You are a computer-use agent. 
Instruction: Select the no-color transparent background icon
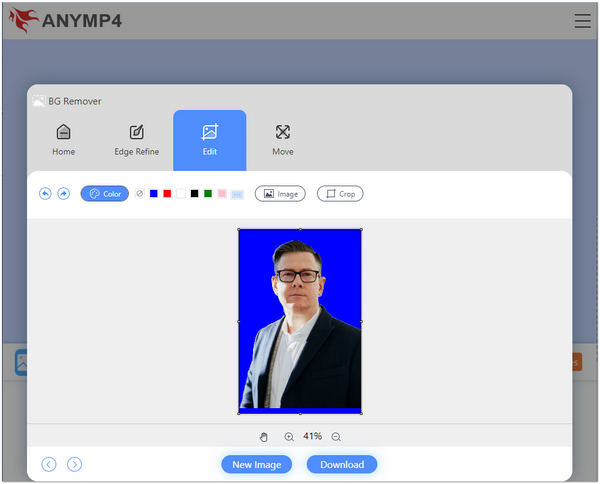click(140, 194)
